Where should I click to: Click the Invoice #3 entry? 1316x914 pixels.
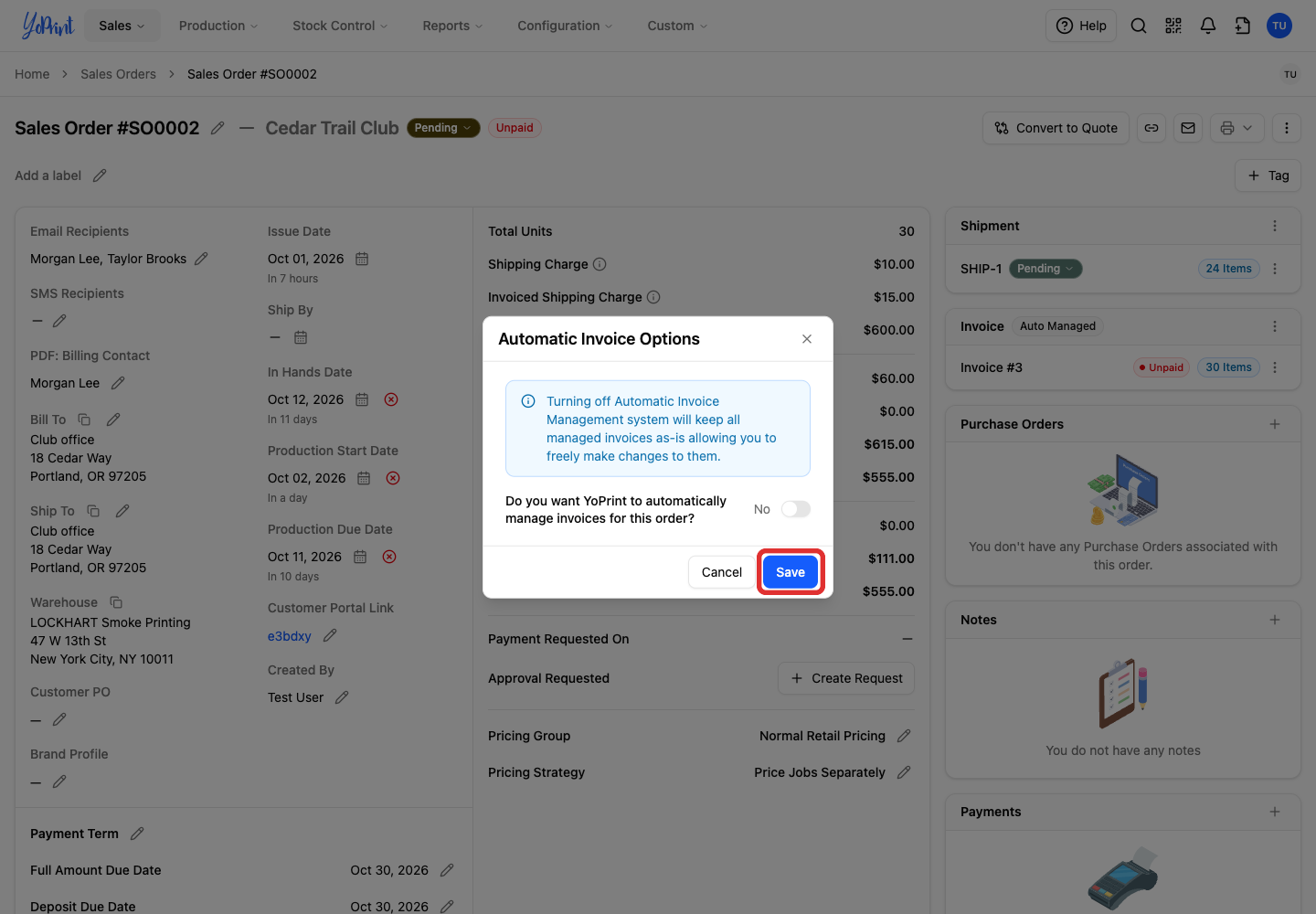992,367
